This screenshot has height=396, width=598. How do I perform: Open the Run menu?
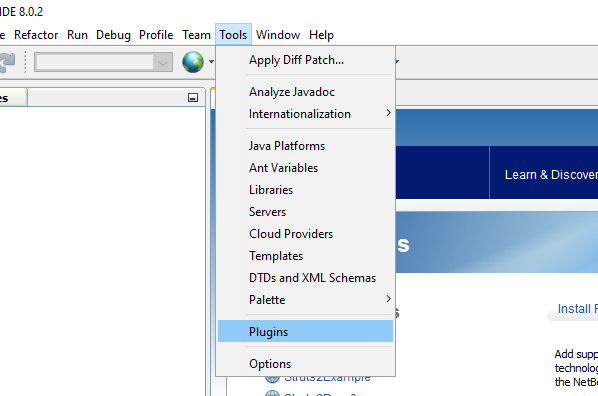[x=77, y=35]
